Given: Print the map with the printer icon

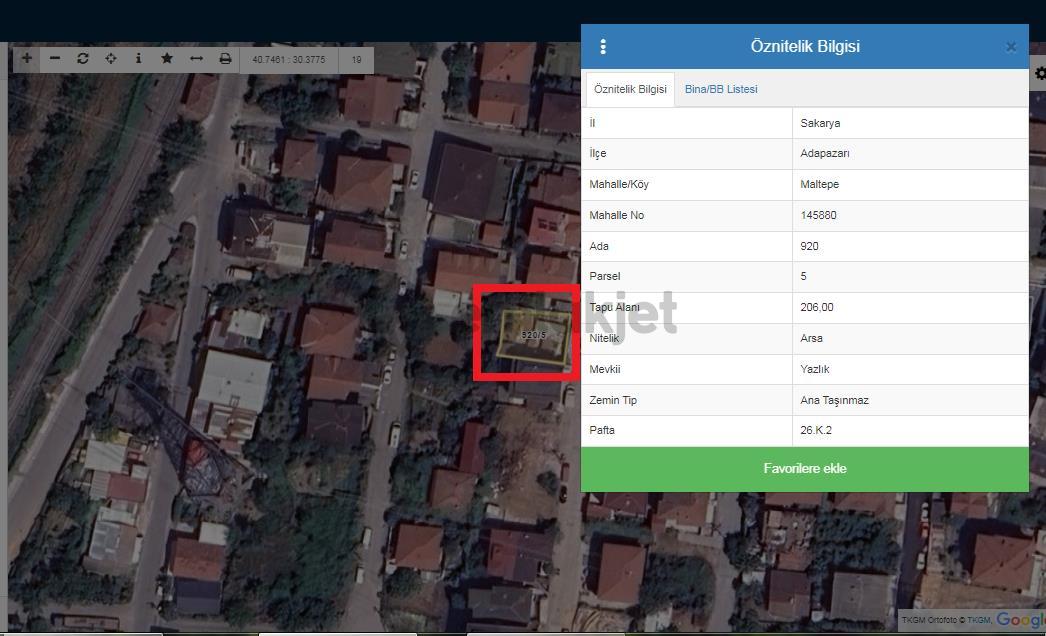Looking at the screenshot, I should coord(225,59).
